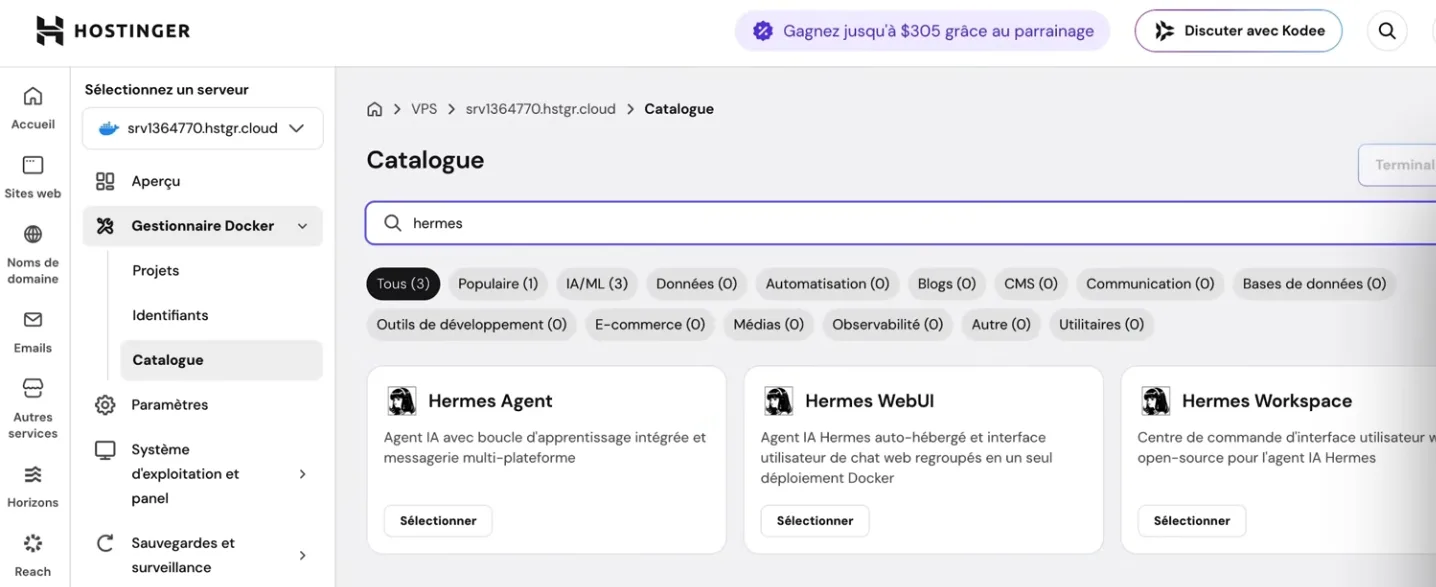The height and width of the screenshot is (587, 1436).
Task: Select the Observabilité (0) filter
Action: 888,325
